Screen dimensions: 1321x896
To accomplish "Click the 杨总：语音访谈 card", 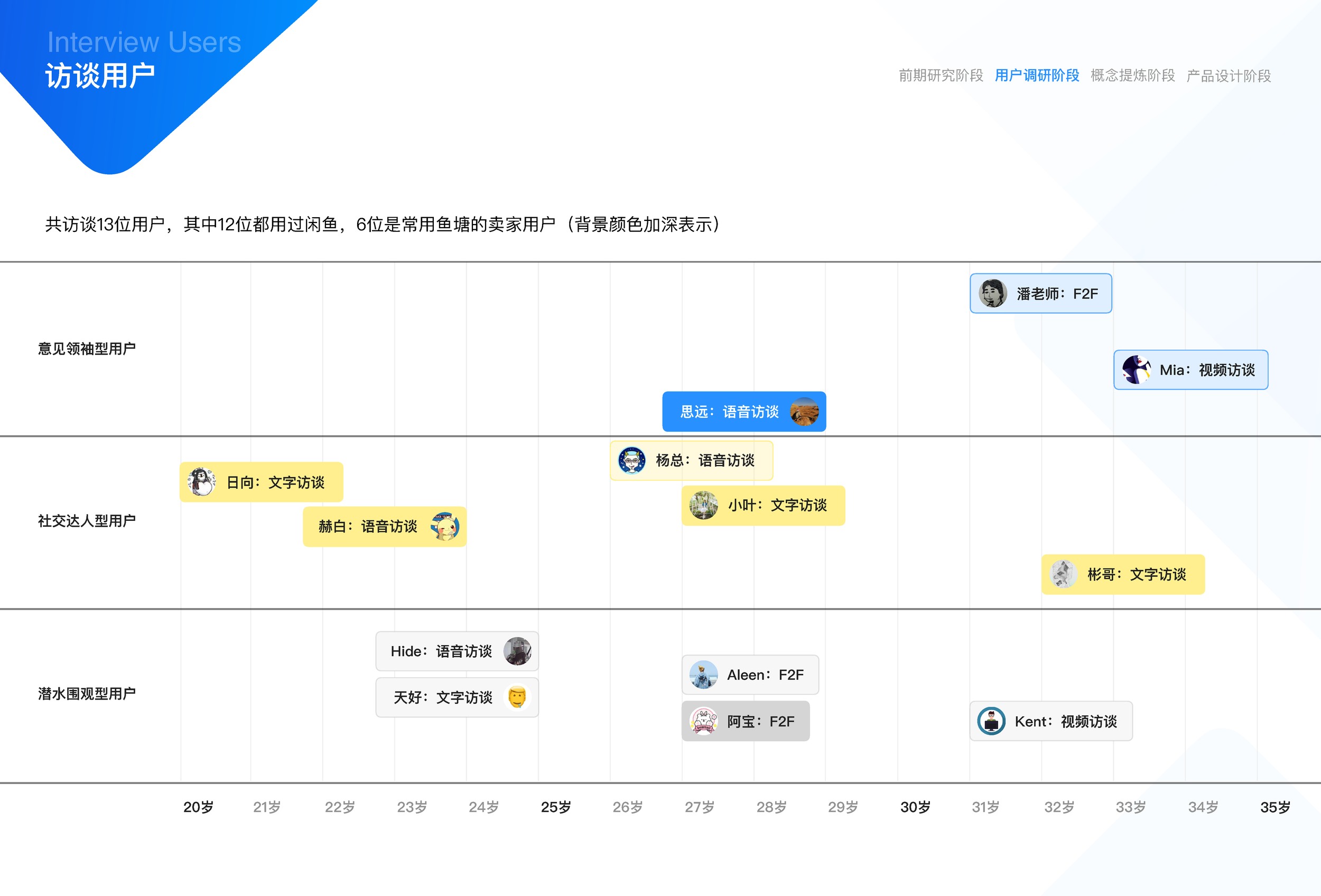I will (x=692, y=460).
